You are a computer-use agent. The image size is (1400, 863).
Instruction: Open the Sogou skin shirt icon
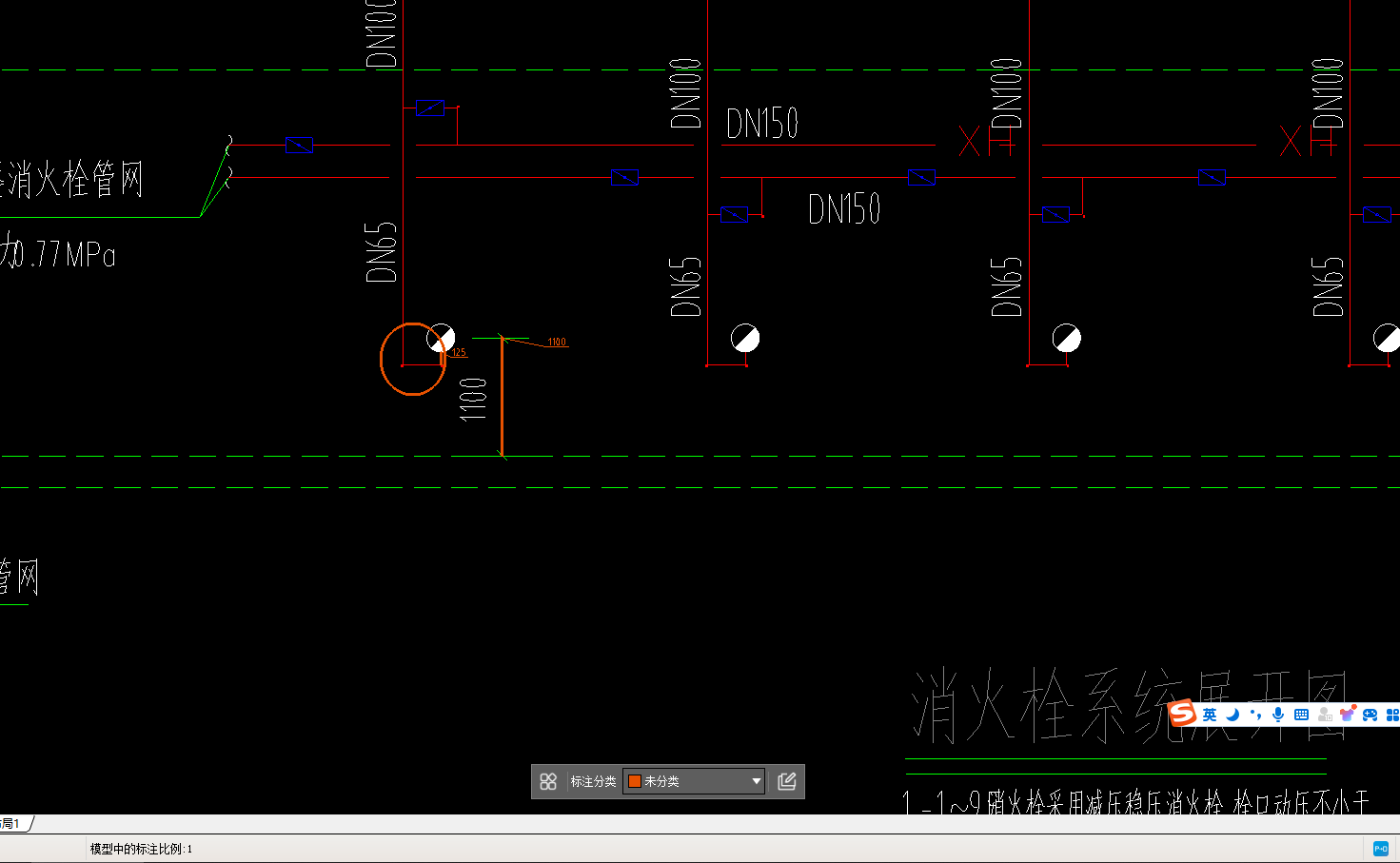point(1348,714)
